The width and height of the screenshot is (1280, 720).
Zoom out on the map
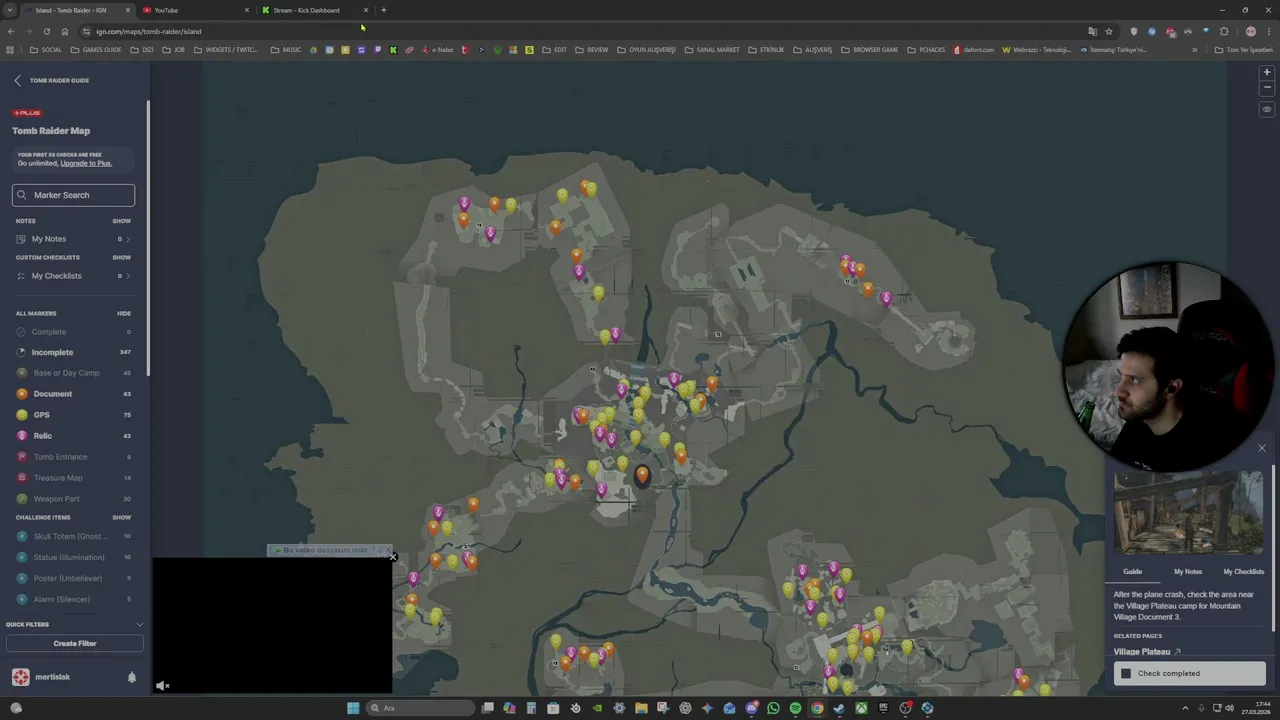[1266, 87]
